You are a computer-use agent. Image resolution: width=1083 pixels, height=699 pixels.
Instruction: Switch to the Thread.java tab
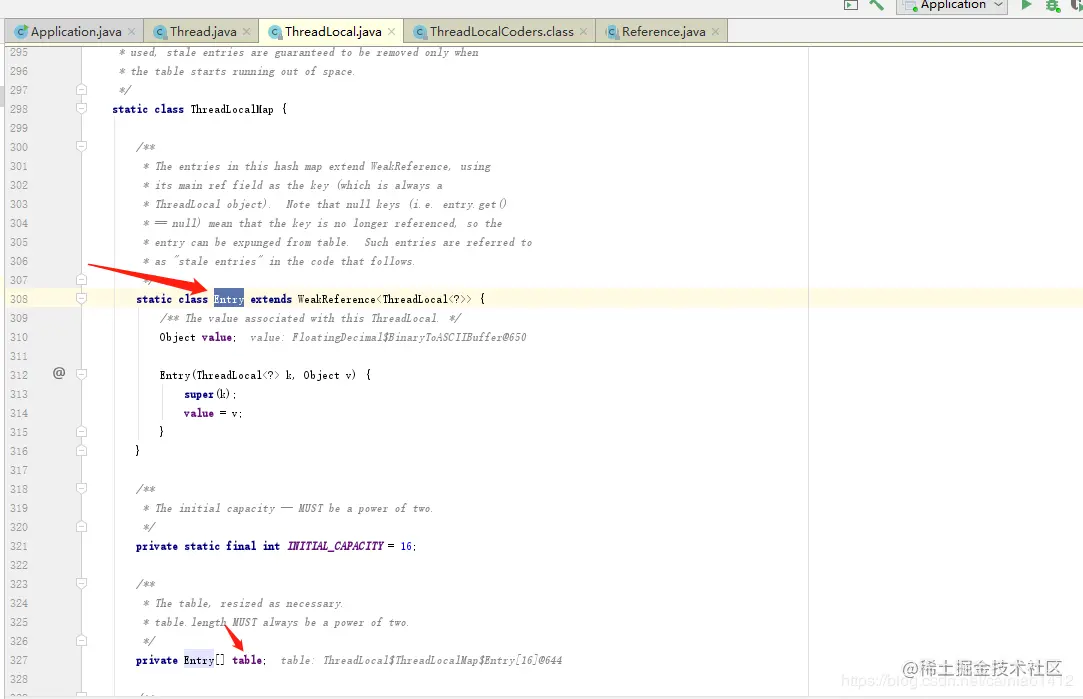point(203,32)
